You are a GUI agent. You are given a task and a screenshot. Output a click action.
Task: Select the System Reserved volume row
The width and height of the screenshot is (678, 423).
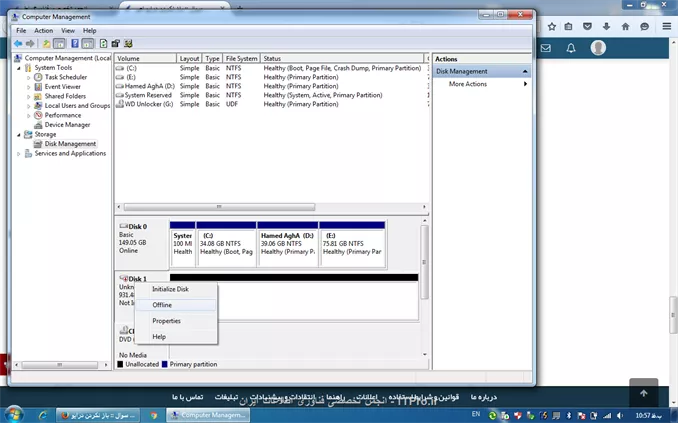coord(272,95)
